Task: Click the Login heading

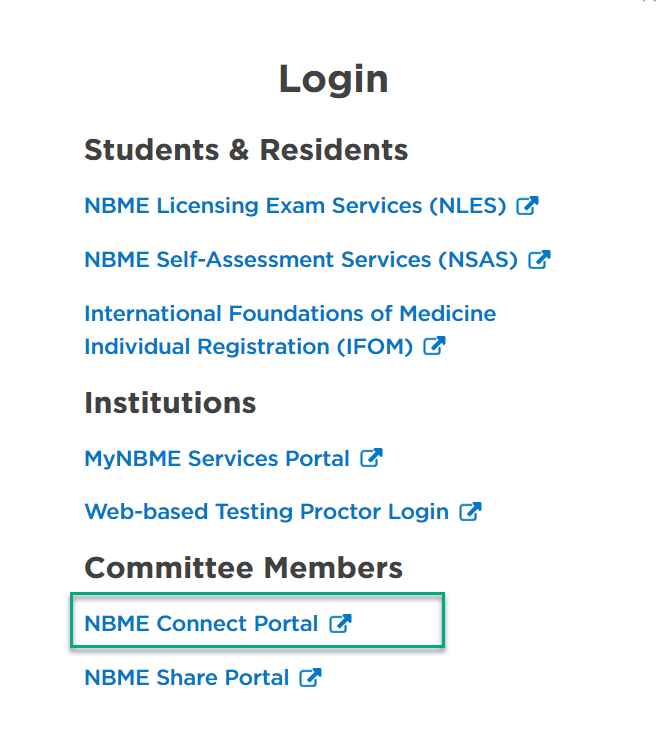Action: tap(334, 79)
